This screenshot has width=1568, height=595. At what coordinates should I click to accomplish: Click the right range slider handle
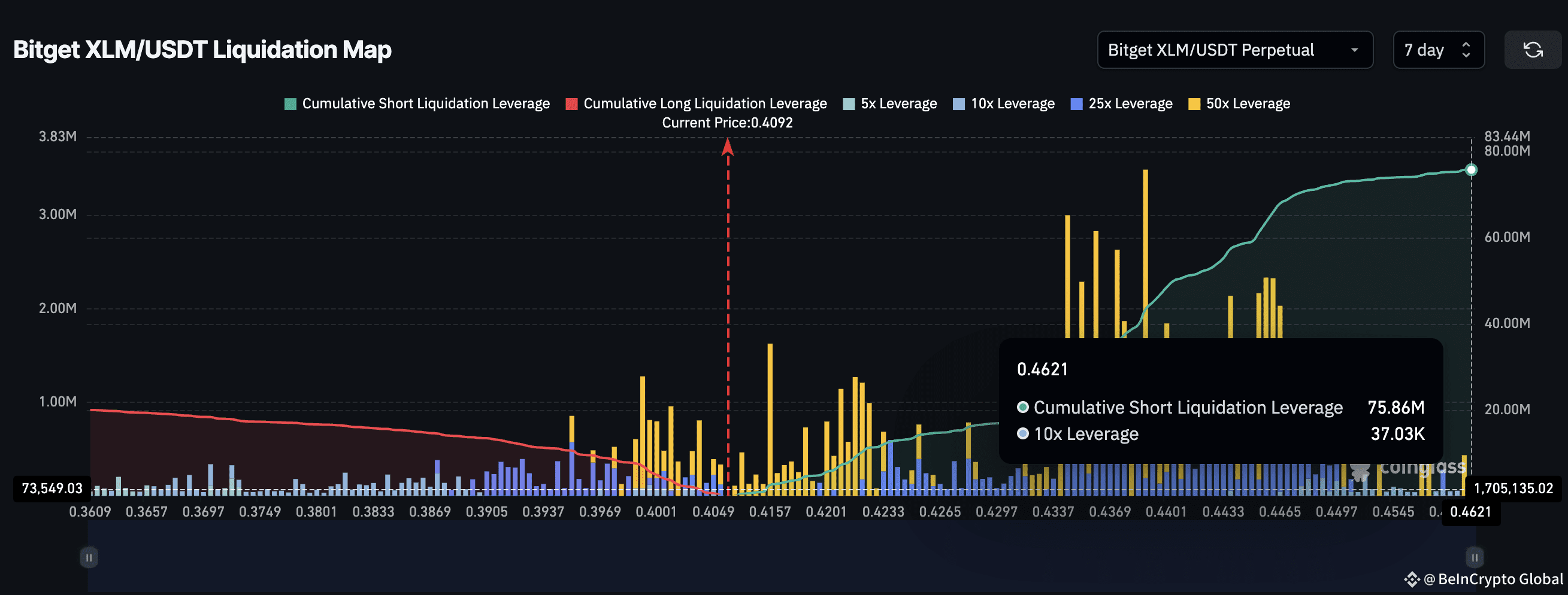pyautogui.click(x=1474, y=557)
